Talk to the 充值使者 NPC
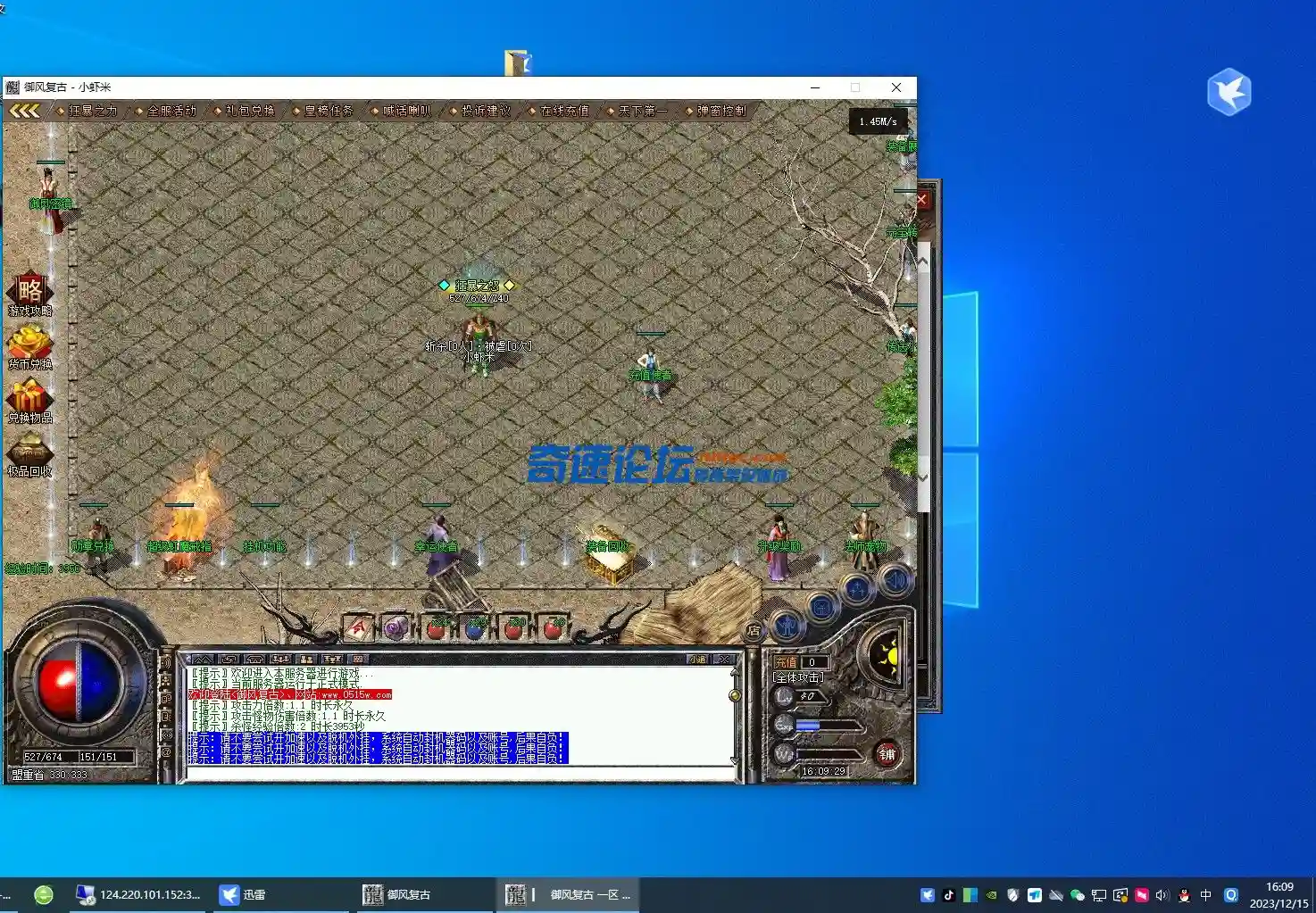The height and width of the screenshot is (913, 1316). click(x=649, y=373)
